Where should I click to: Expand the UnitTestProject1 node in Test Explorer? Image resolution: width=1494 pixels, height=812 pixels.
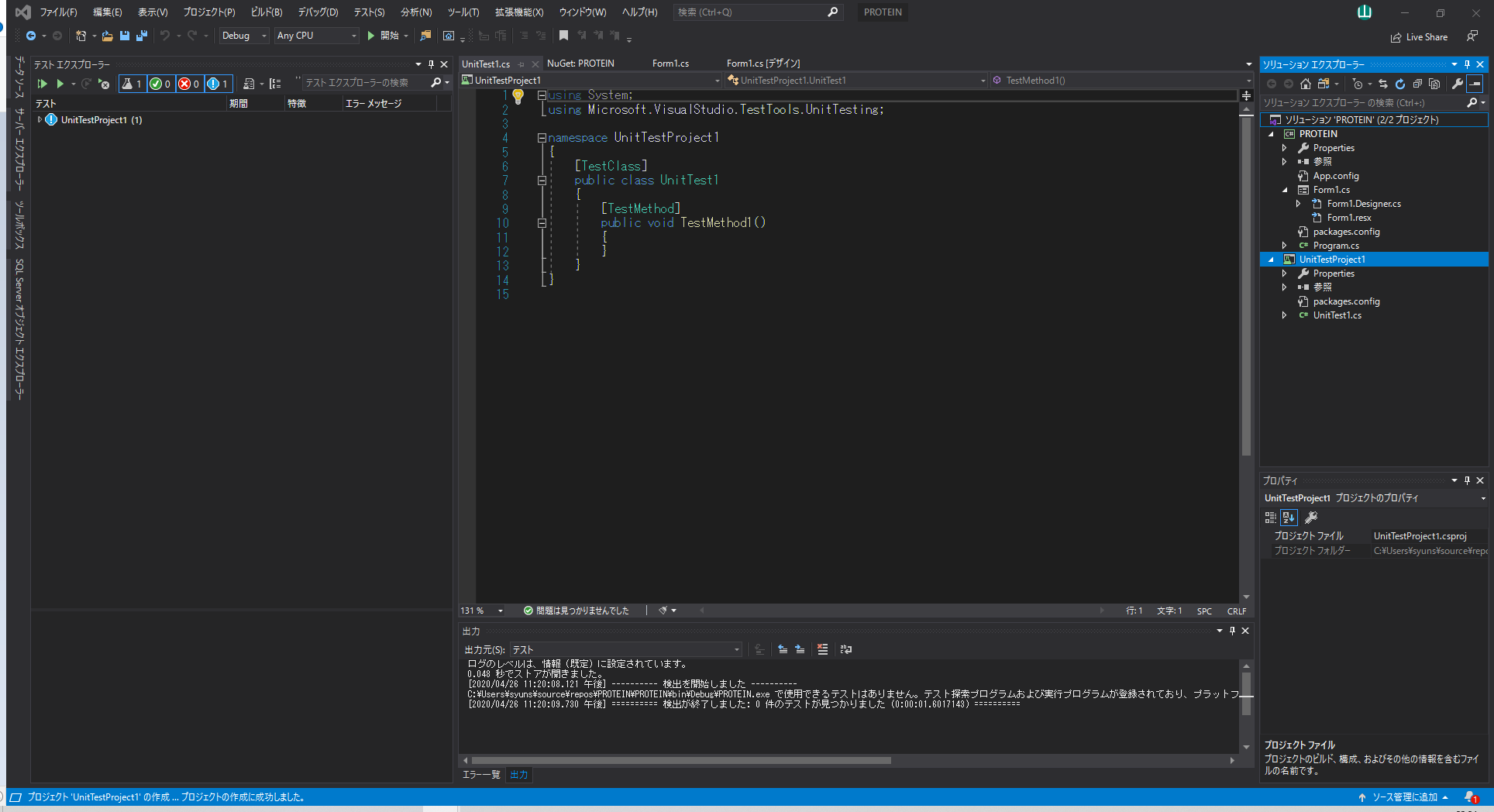pyautogui.click(x=40, y=120)
